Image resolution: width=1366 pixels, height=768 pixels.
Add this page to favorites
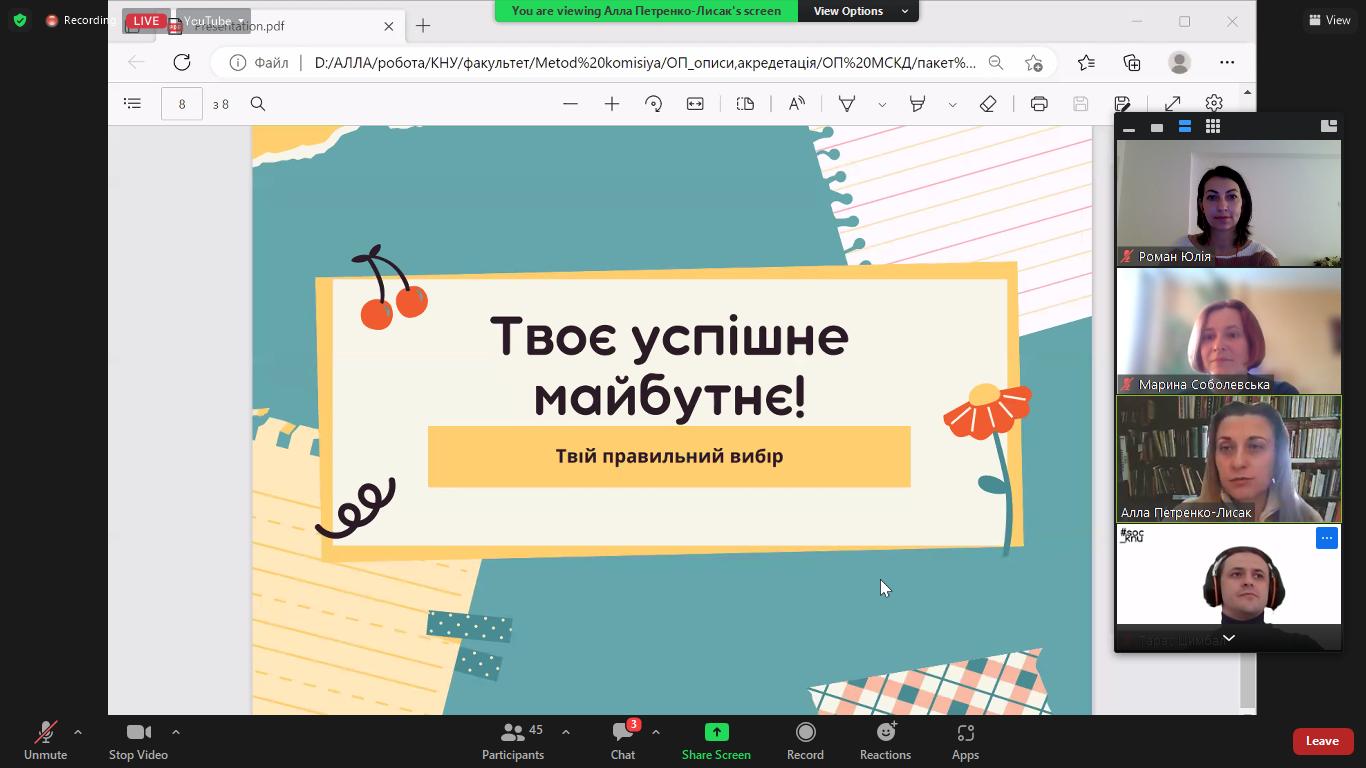(1034, 62)
